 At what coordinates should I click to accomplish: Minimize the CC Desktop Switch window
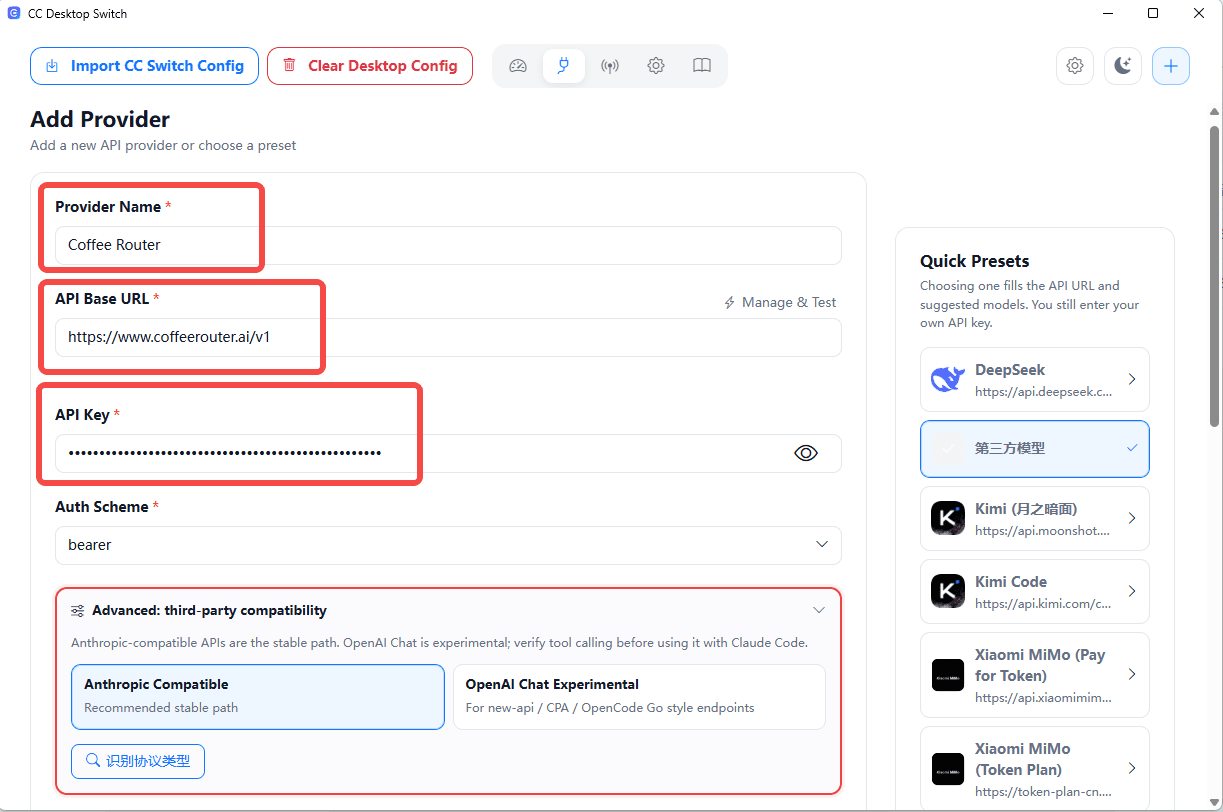[1108, 14]
